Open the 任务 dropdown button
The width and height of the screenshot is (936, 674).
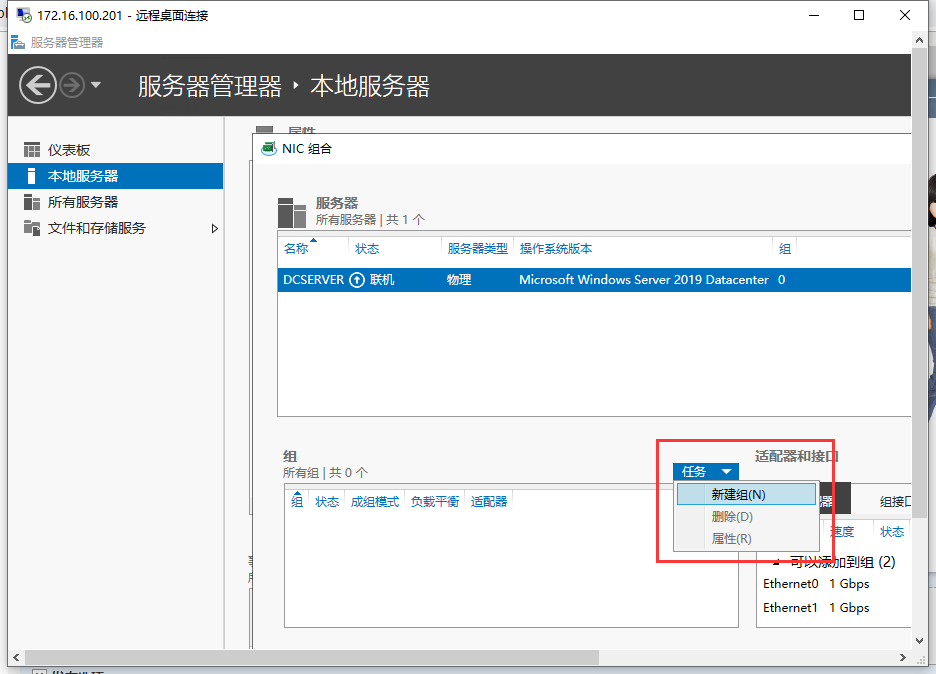coord(706,472)
